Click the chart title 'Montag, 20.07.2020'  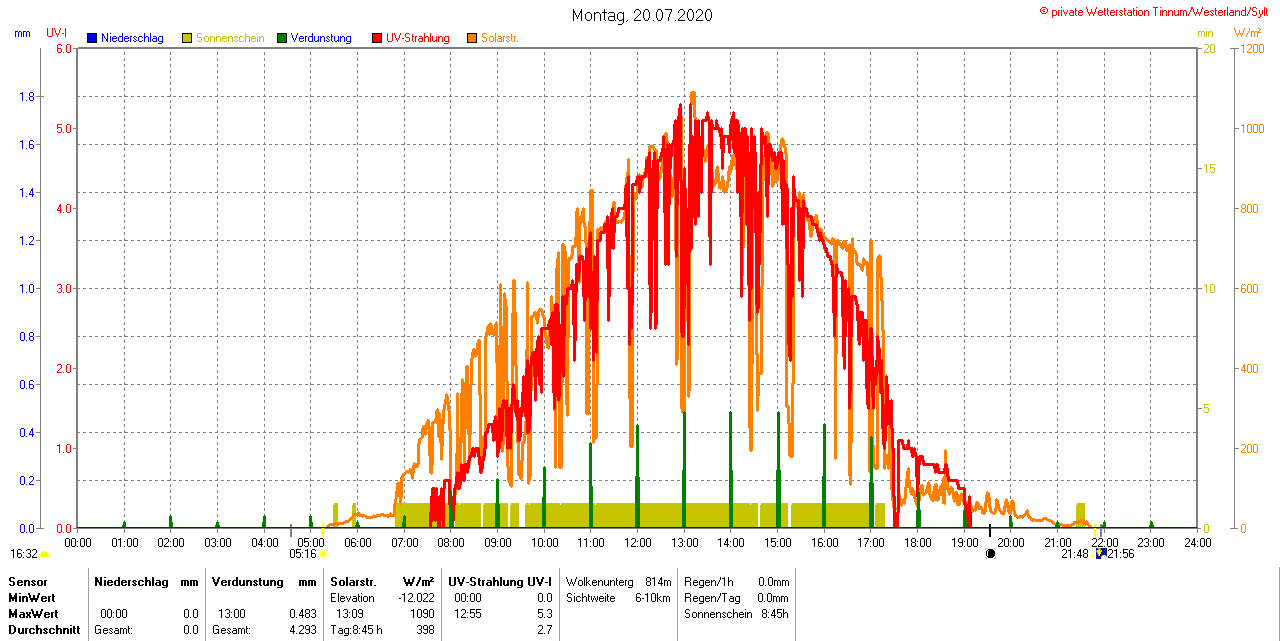point(643,15)
